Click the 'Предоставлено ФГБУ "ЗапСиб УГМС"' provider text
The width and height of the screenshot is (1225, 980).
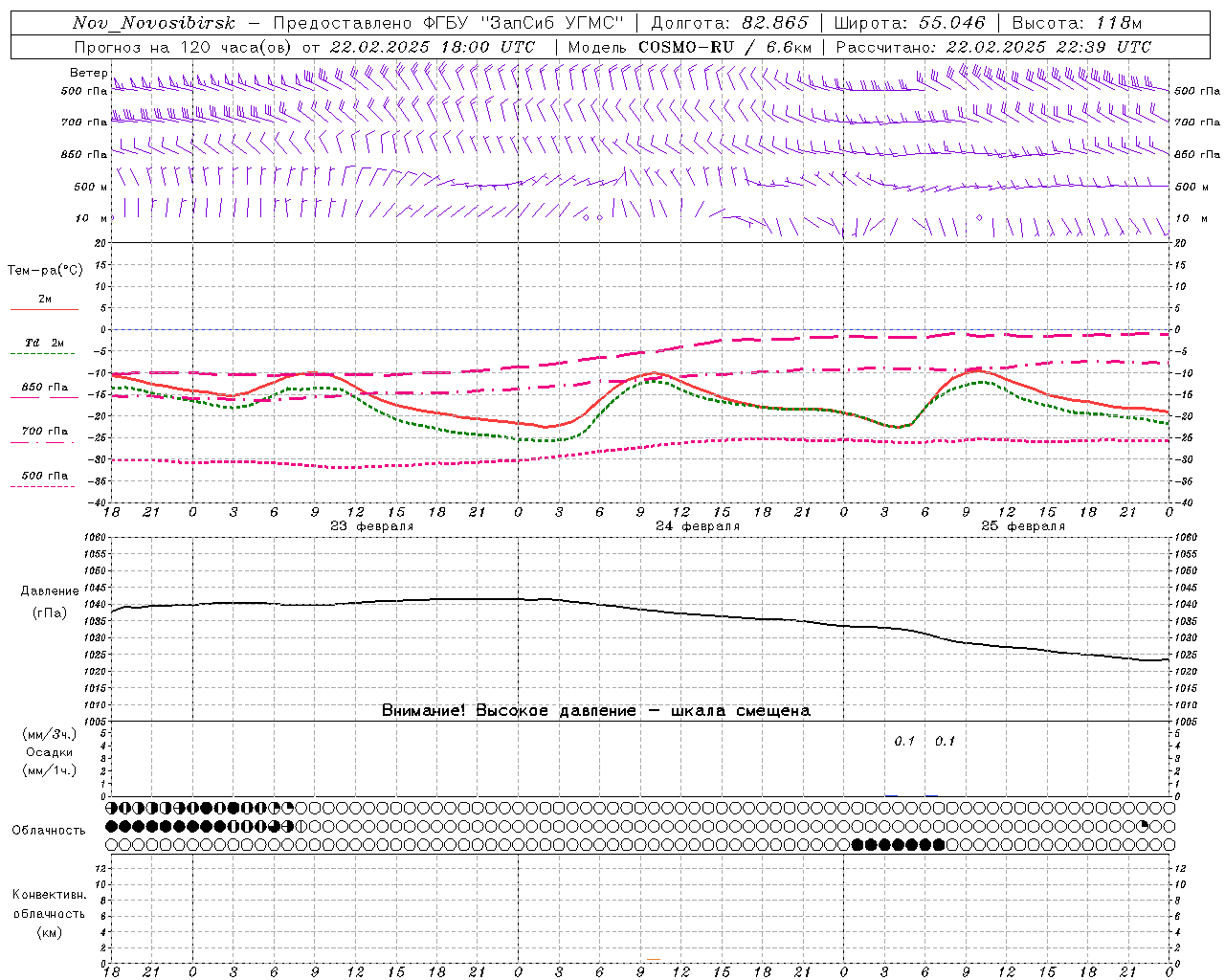click(449, 24)
